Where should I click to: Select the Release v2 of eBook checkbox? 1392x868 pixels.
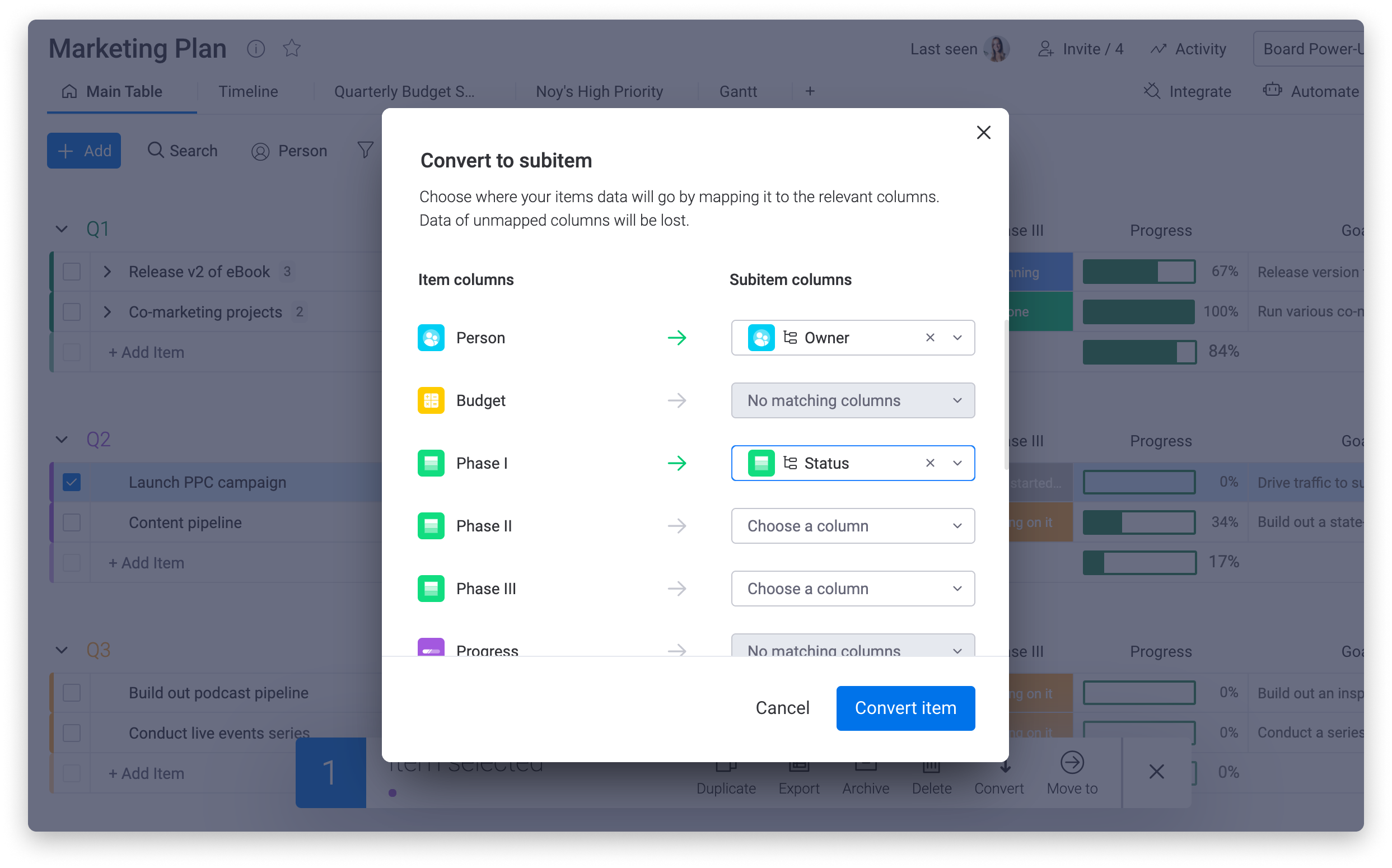point(72,272)
